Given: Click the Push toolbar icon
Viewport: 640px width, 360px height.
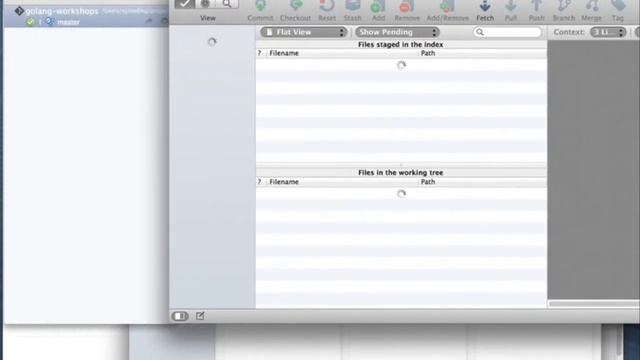Looking at the screenshot, I should pos(536,6).
